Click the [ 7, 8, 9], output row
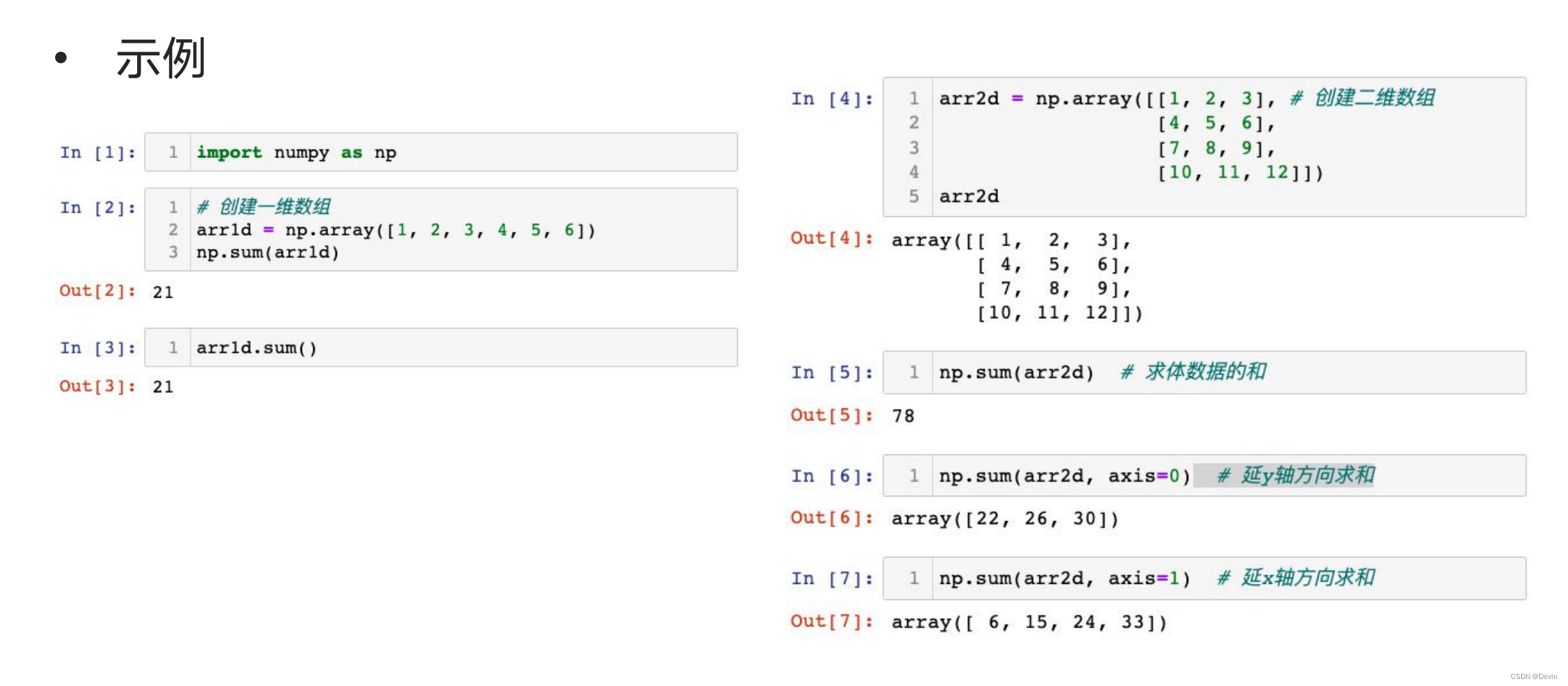 [x=1054, y=289]
